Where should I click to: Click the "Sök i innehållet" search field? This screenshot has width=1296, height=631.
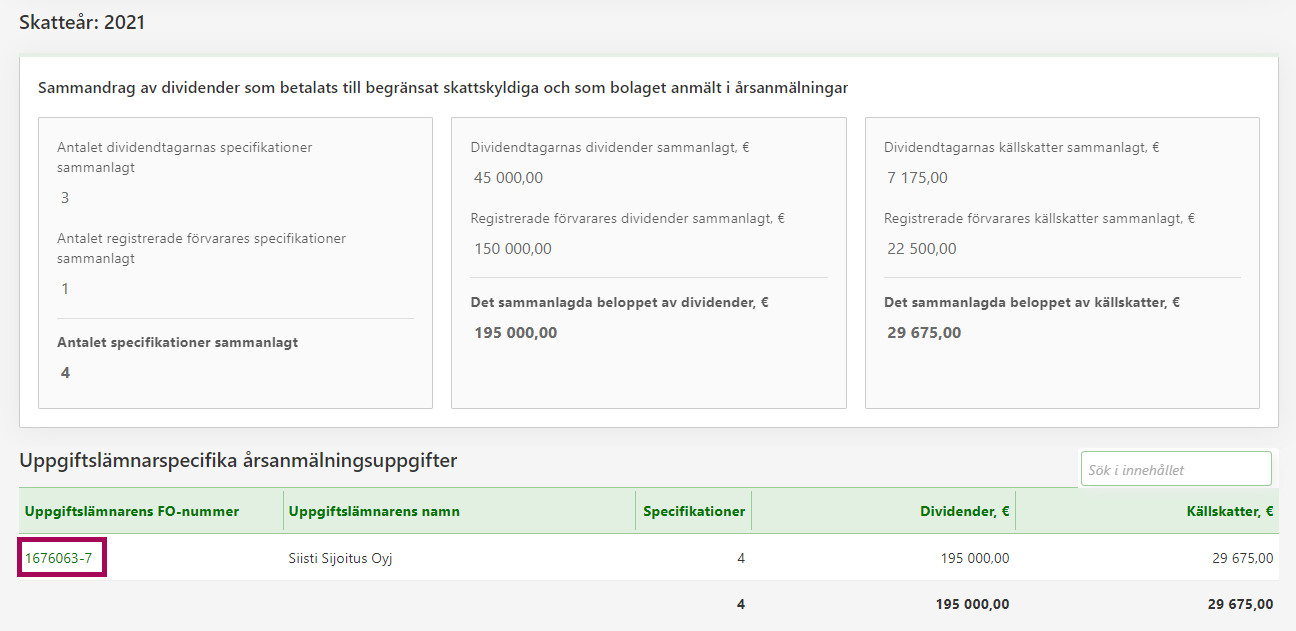1175,469
